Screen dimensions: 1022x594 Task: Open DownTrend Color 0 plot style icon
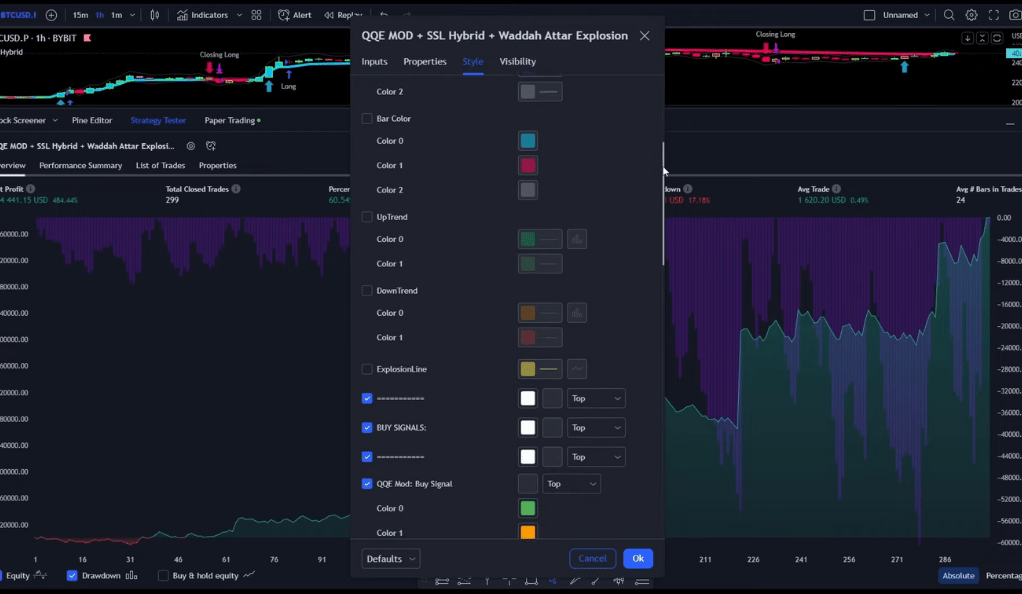577,313
